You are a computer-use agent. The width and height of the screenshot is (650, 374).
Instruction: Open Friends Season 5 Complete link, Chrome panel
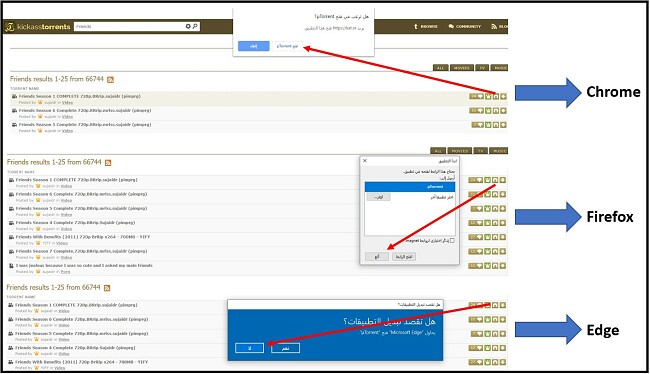coord(85,125)
